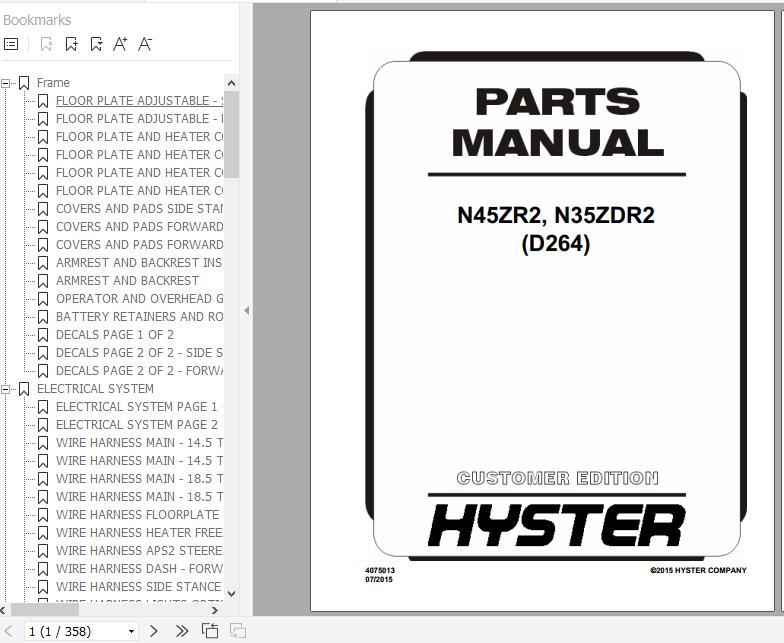Open WIRE HARNESS DASH FORWARD bookmark
The image size is (784, 643).
coord(139,569)
